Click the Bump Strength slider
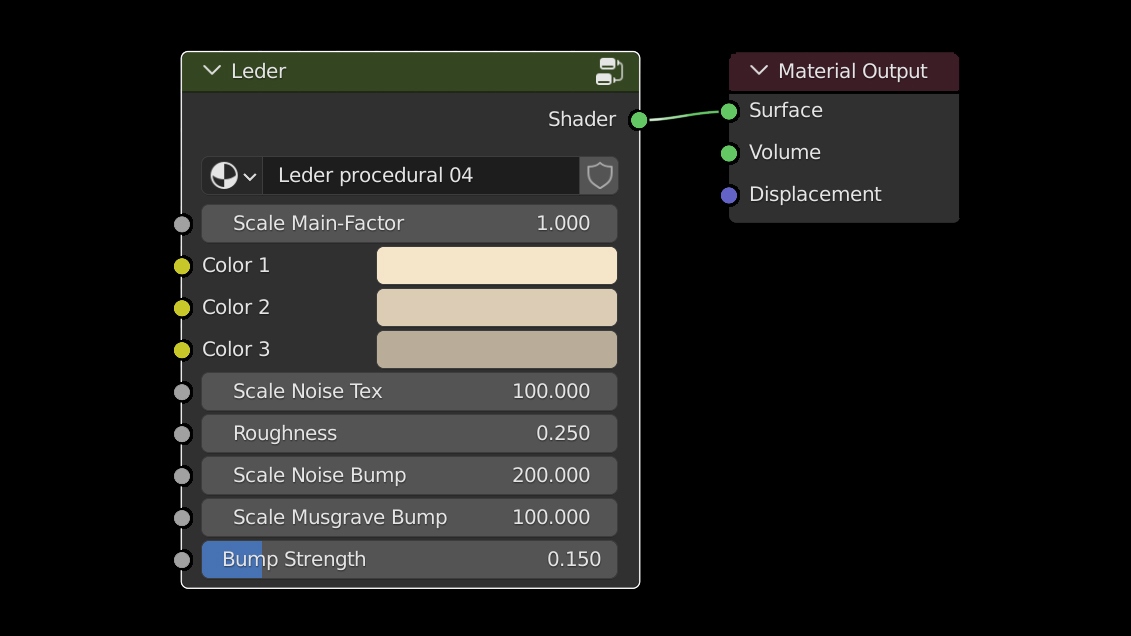Image resolution: width=1131 pixels, height=636 pixels. (409, 560)
